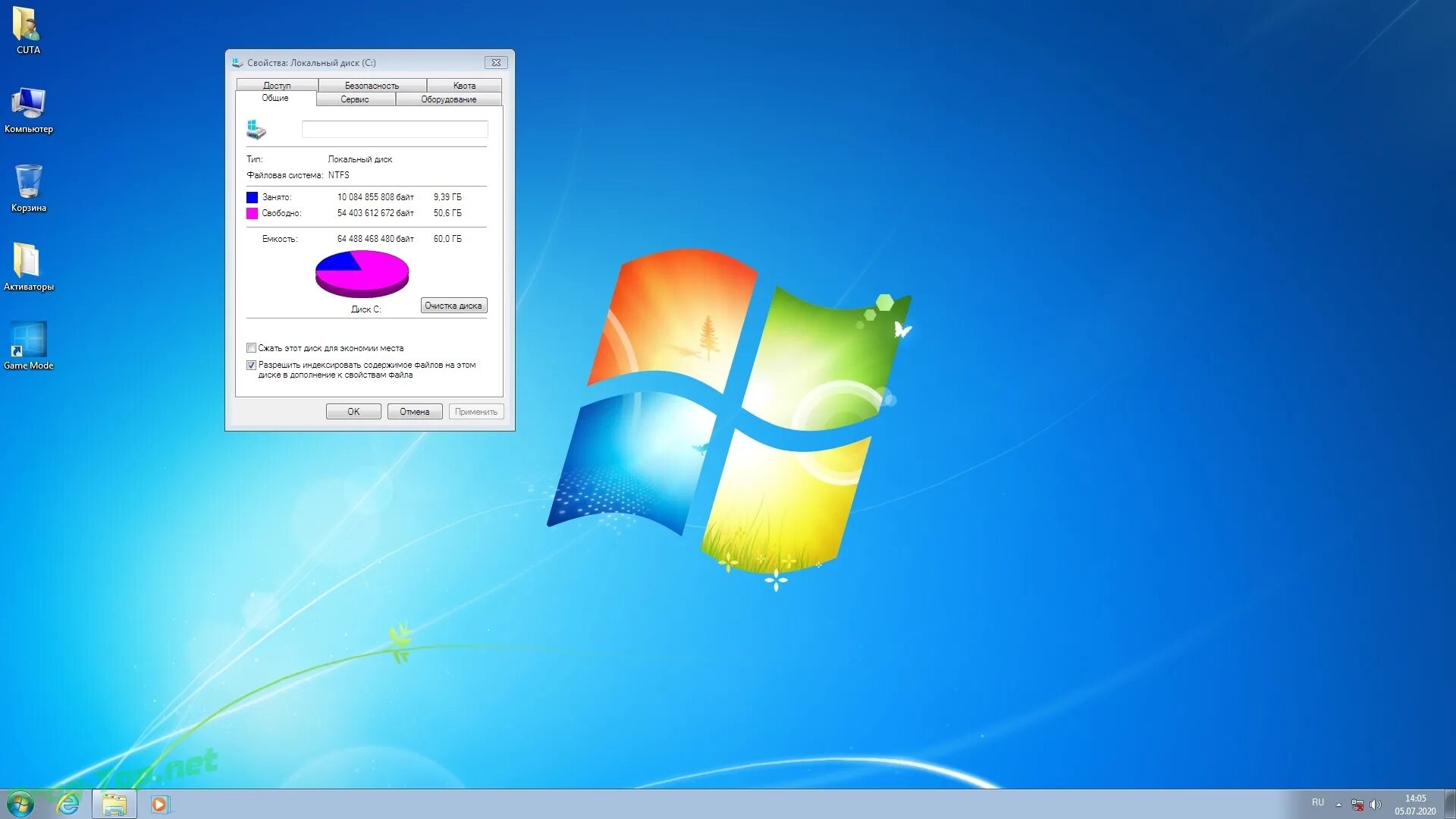Click the Диск C: label
The width and height of the screenshot is (1456, 819).
(366, 309)
